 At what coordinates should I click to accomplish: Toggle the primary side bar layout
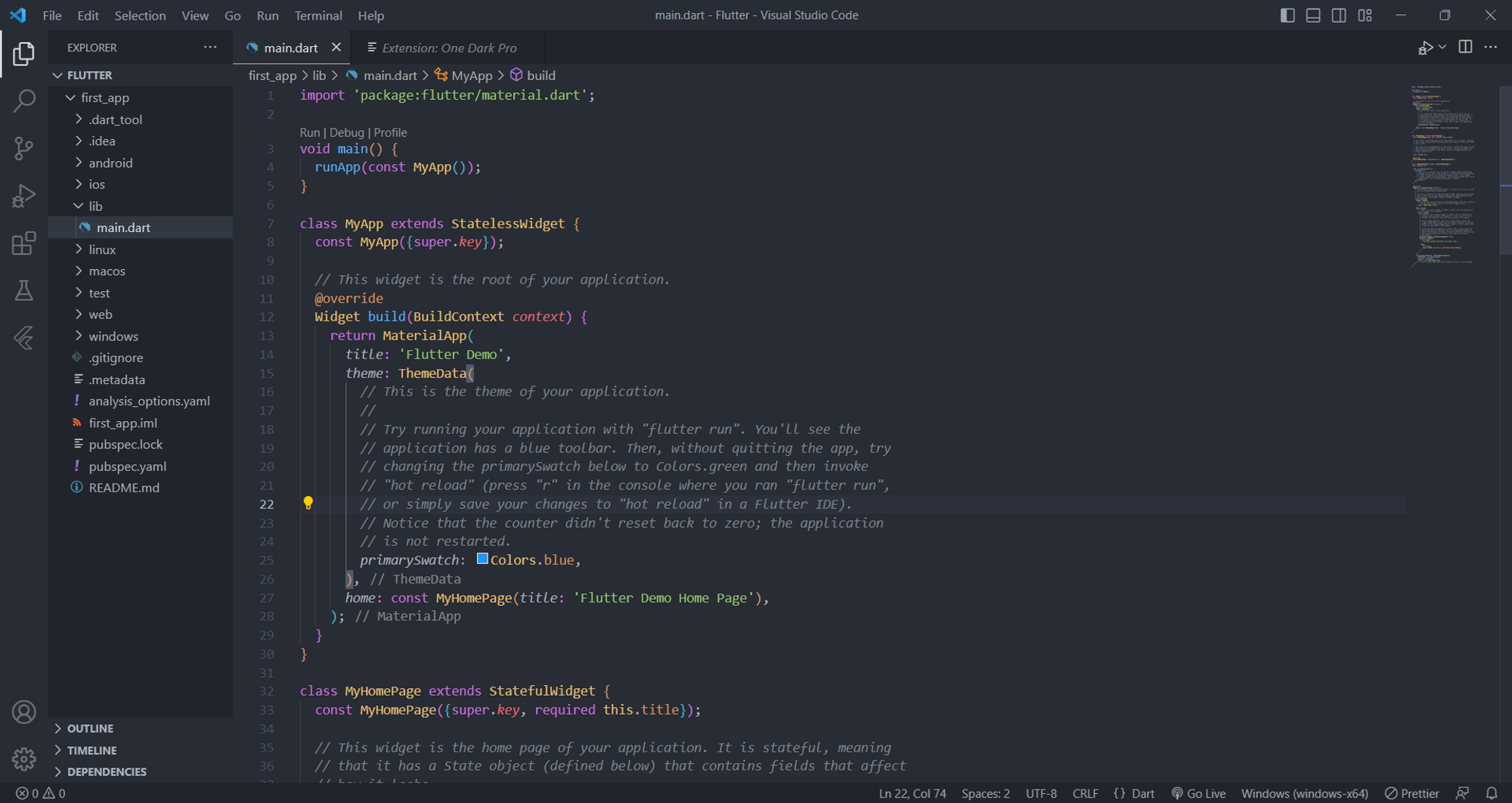pos(1287,15)
